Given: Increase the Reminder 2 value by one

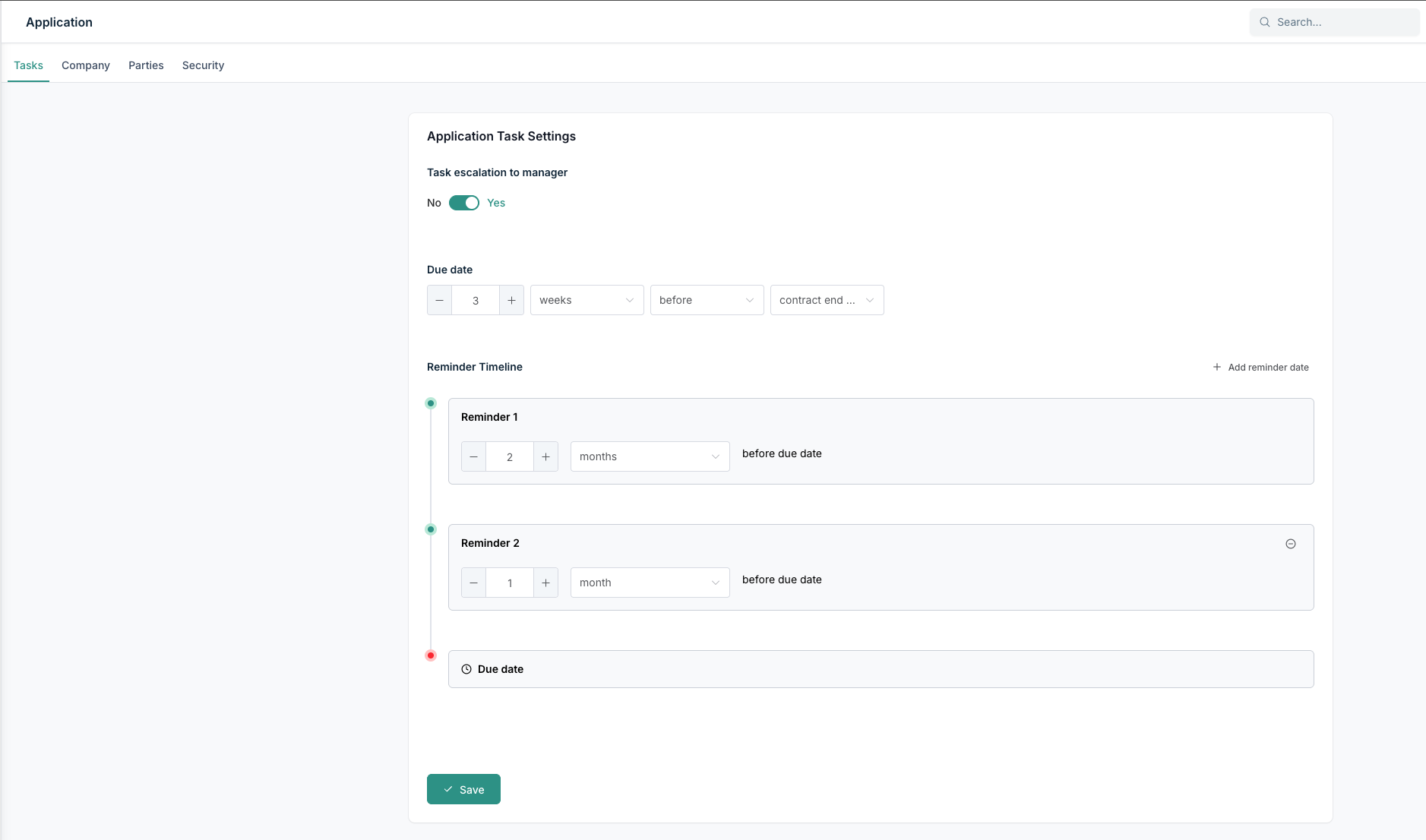Looking at the screenshot, I should point(545,583).
